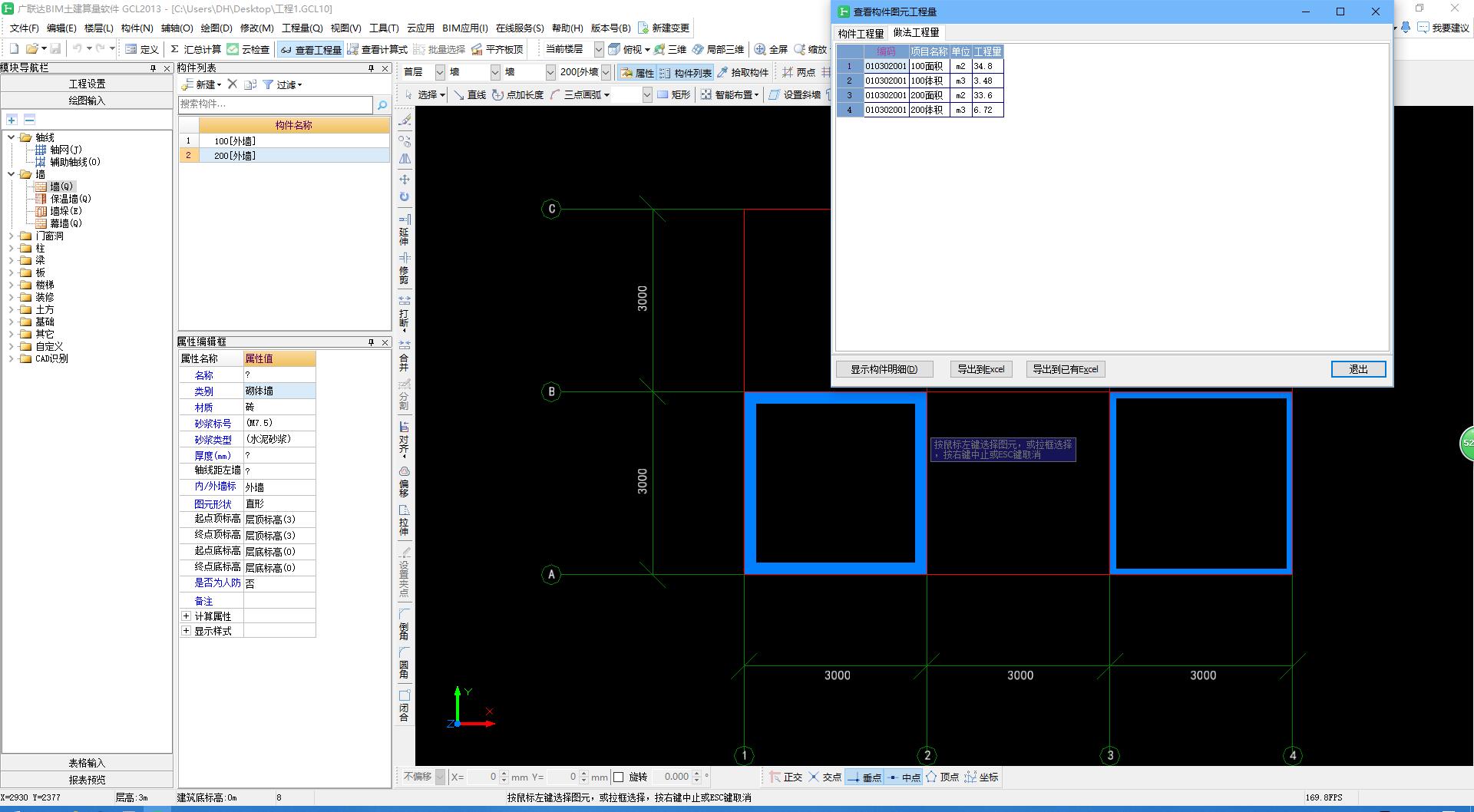Use the 修剪 trim tool
The height and width of the screenshot is (812, 1474).
tap(404, 269)
